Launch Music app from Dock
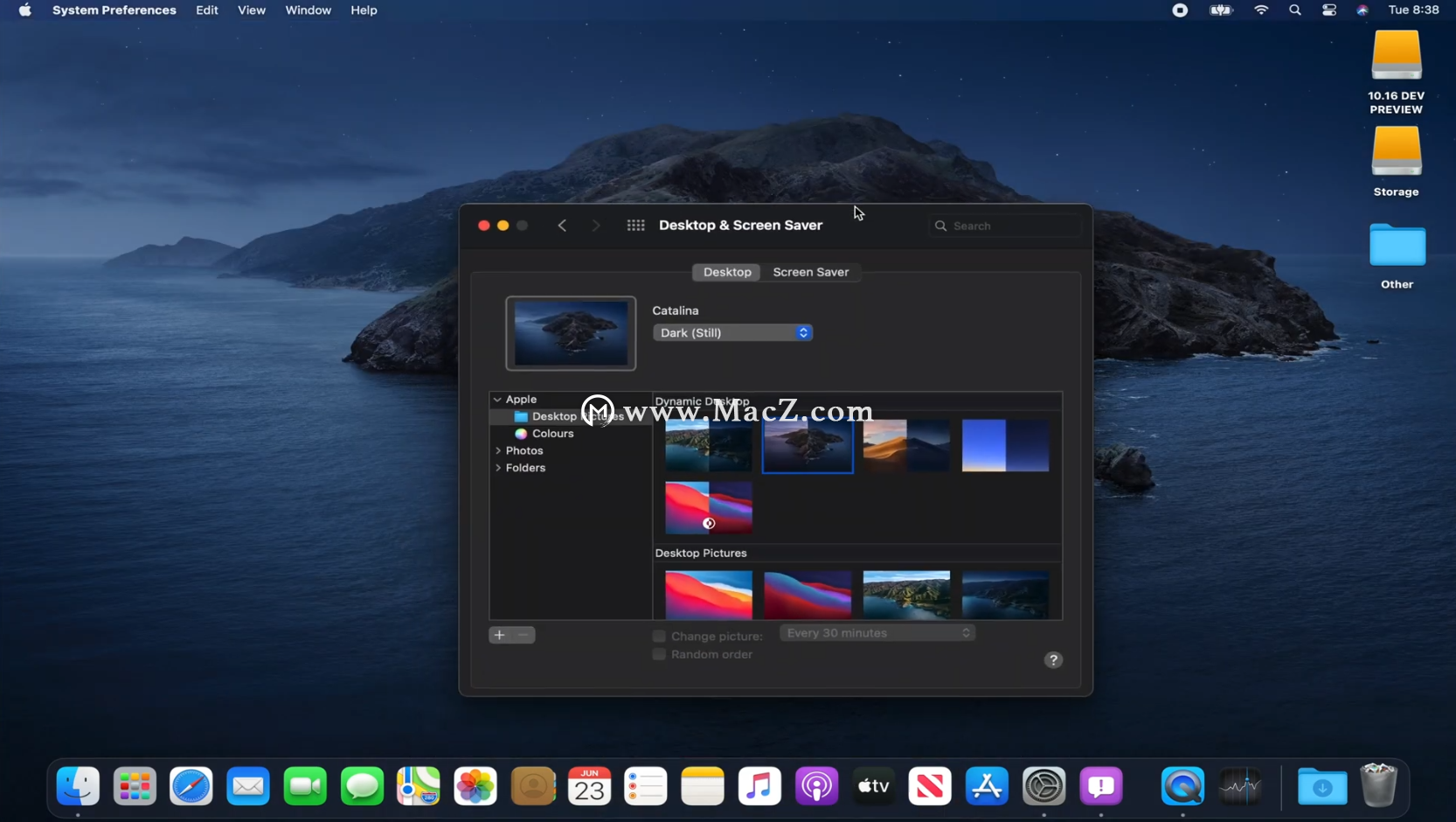The image size is (1456, 822). (x=759, y=786)
